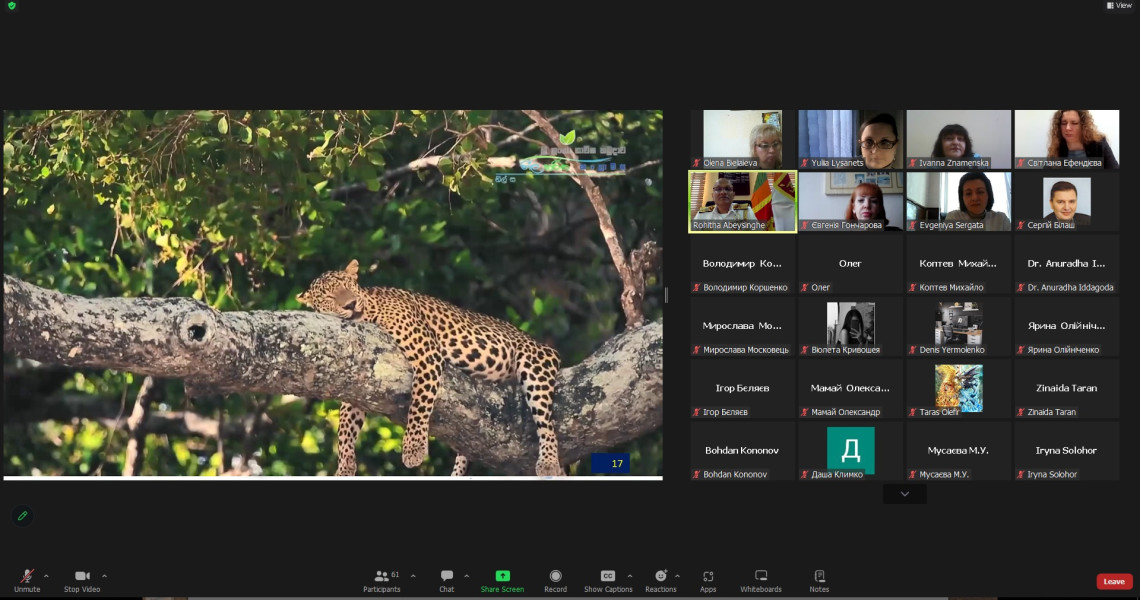Select Мирослава Московець's participant tile
This screenshot has width=1140, height=600.
pos(742,327)
